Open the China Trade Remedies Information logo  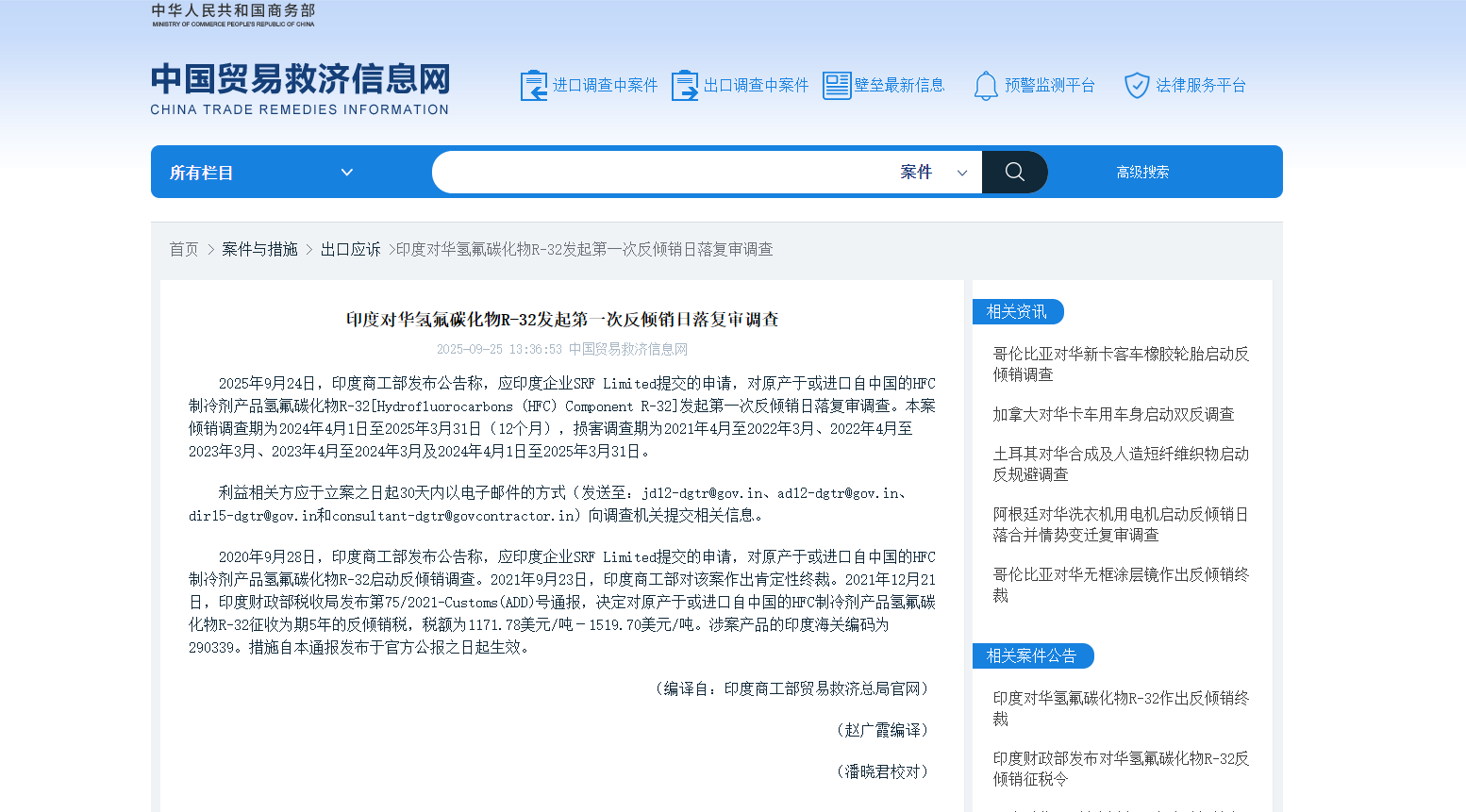click(300, 90)
